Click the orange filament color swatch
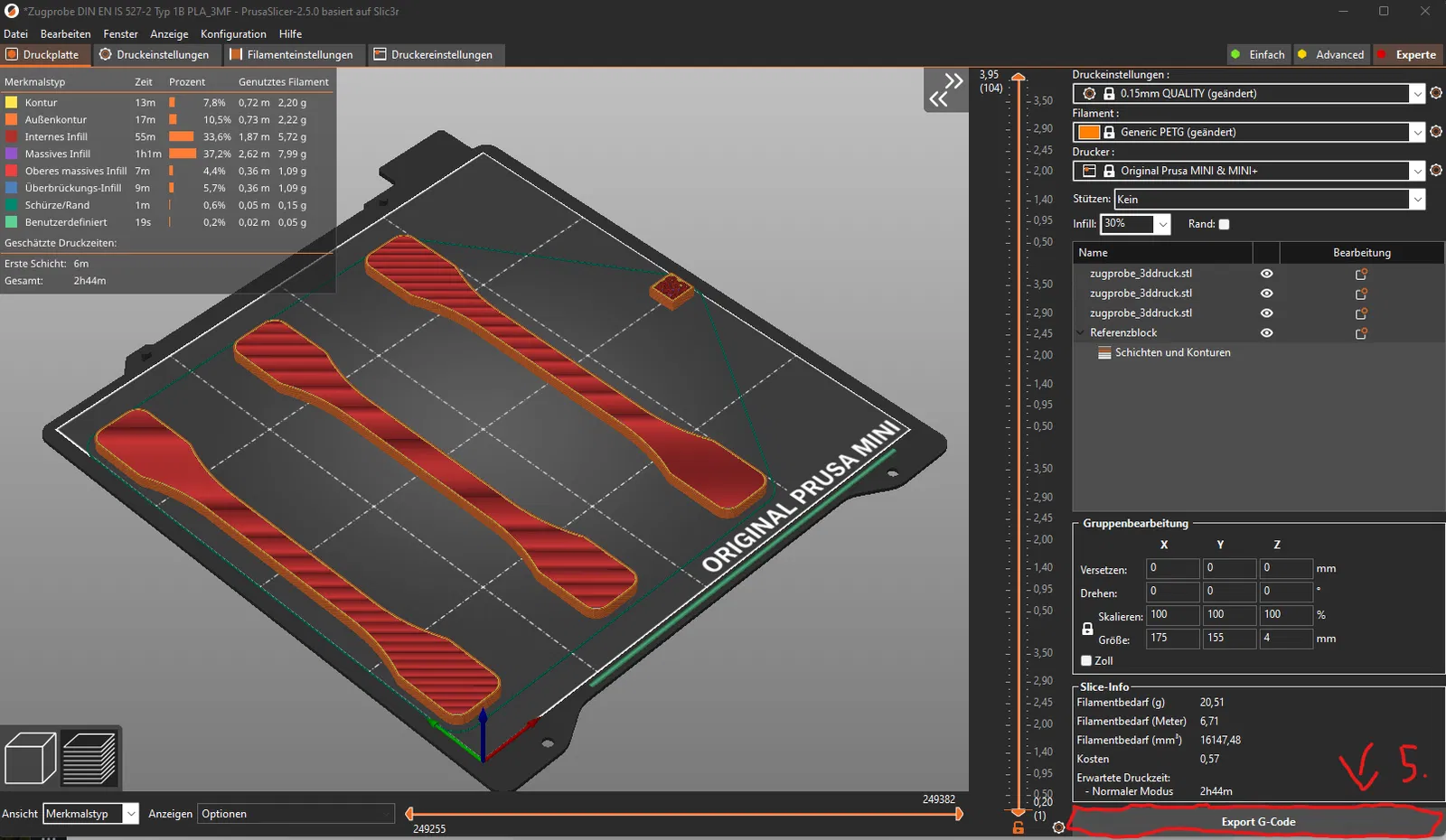Image resolution: width=1446 pixels, height=840 pixels. coord(1089,132)
